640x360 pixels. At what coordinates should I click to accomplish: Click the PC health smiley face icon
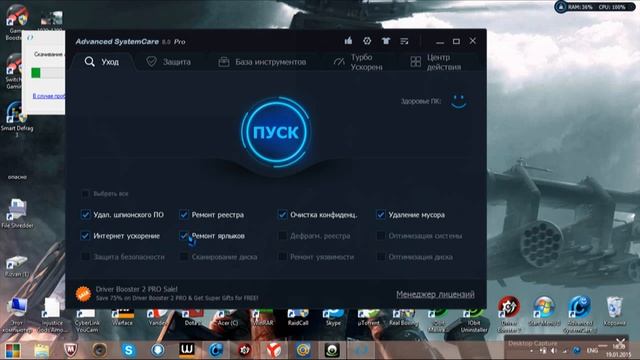coord(459,101)
